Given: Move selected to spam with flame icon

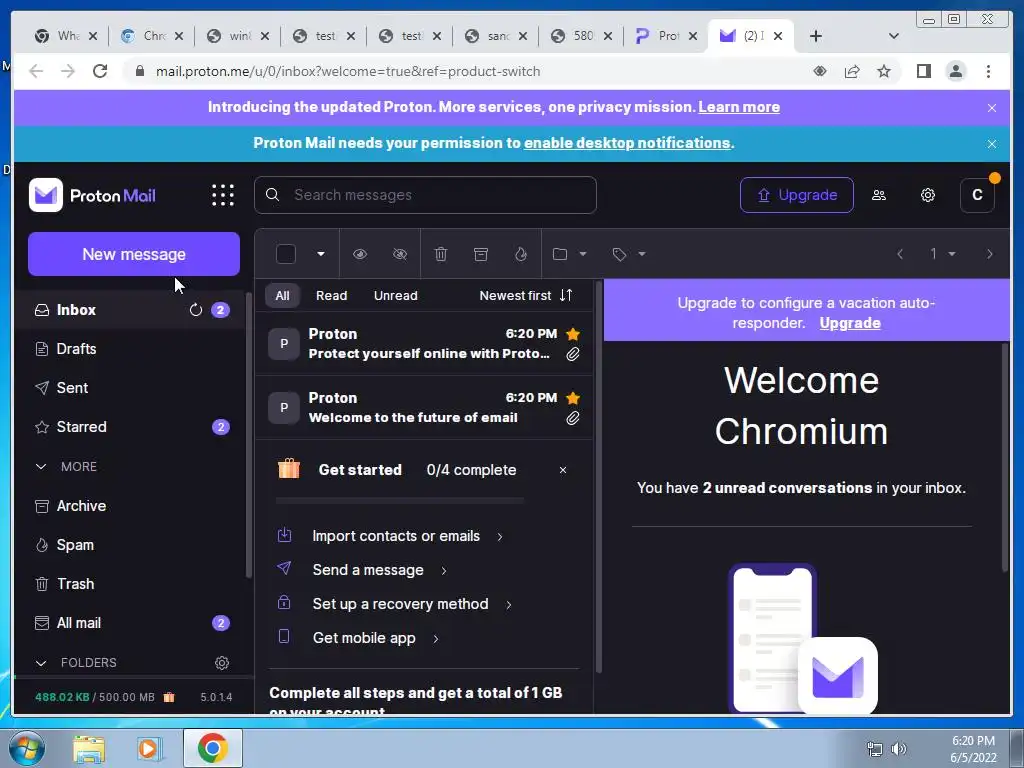Looking at the screenshot, I should tap(520, 254).
